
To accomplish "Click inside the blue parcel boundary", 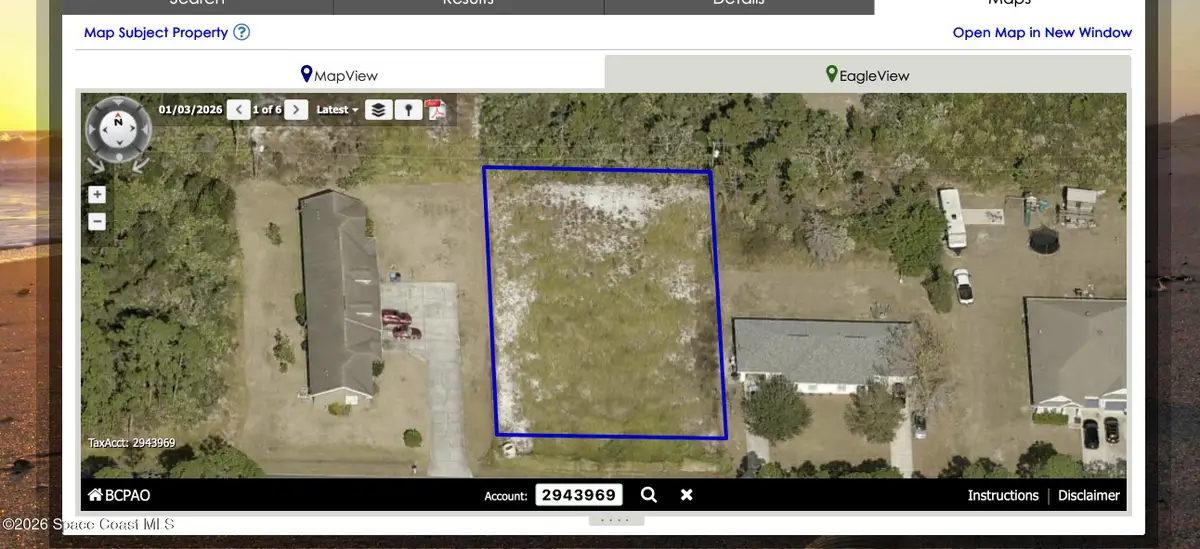I will click(606, 305).
